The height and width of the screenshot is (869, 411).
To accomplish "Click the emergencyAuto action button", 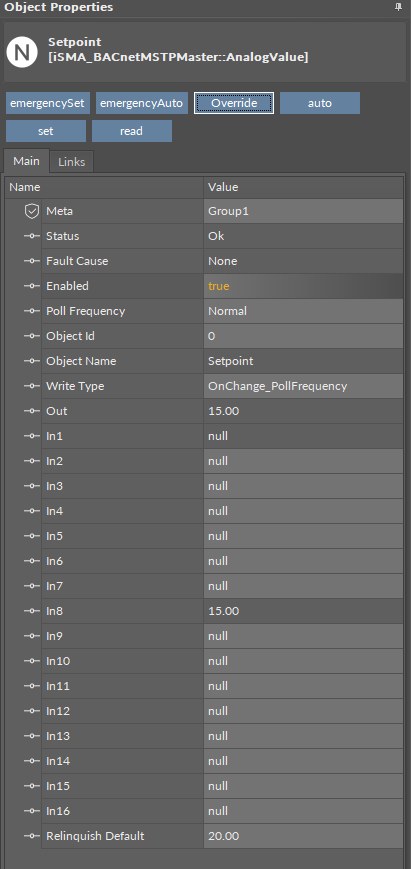I will click(141, 103).
